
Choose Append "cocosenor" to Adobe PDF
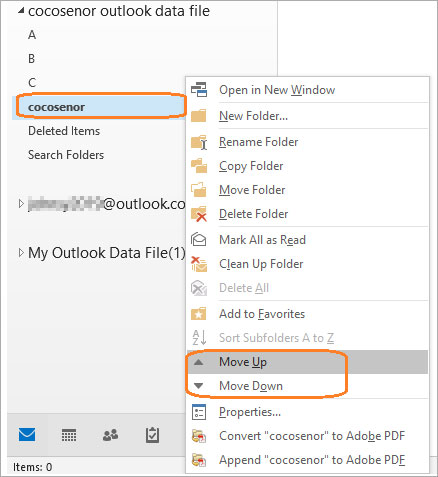307,460
